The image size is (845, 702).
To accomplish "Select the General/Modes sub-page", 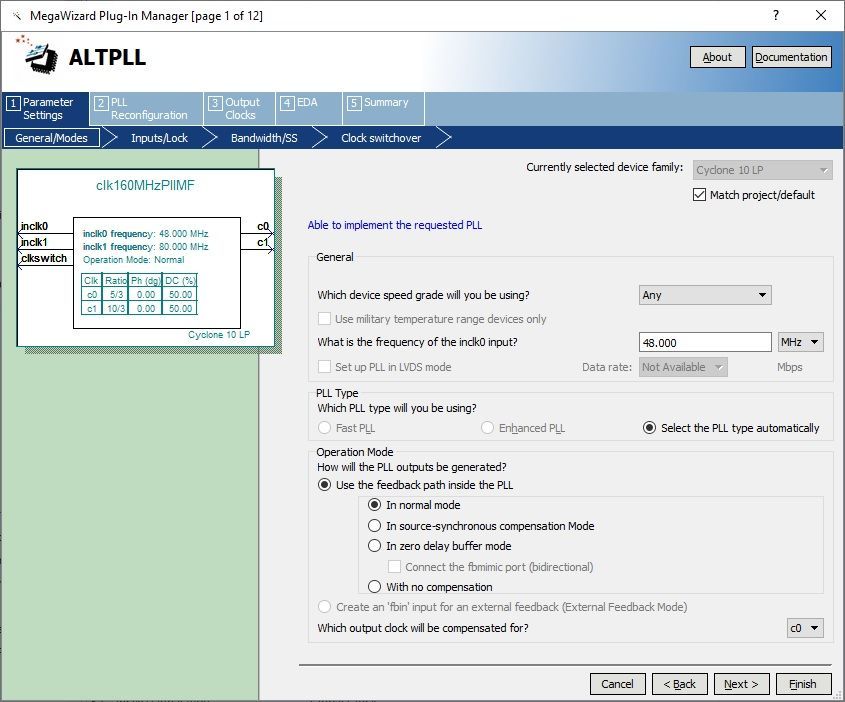I will pos(52,138).
